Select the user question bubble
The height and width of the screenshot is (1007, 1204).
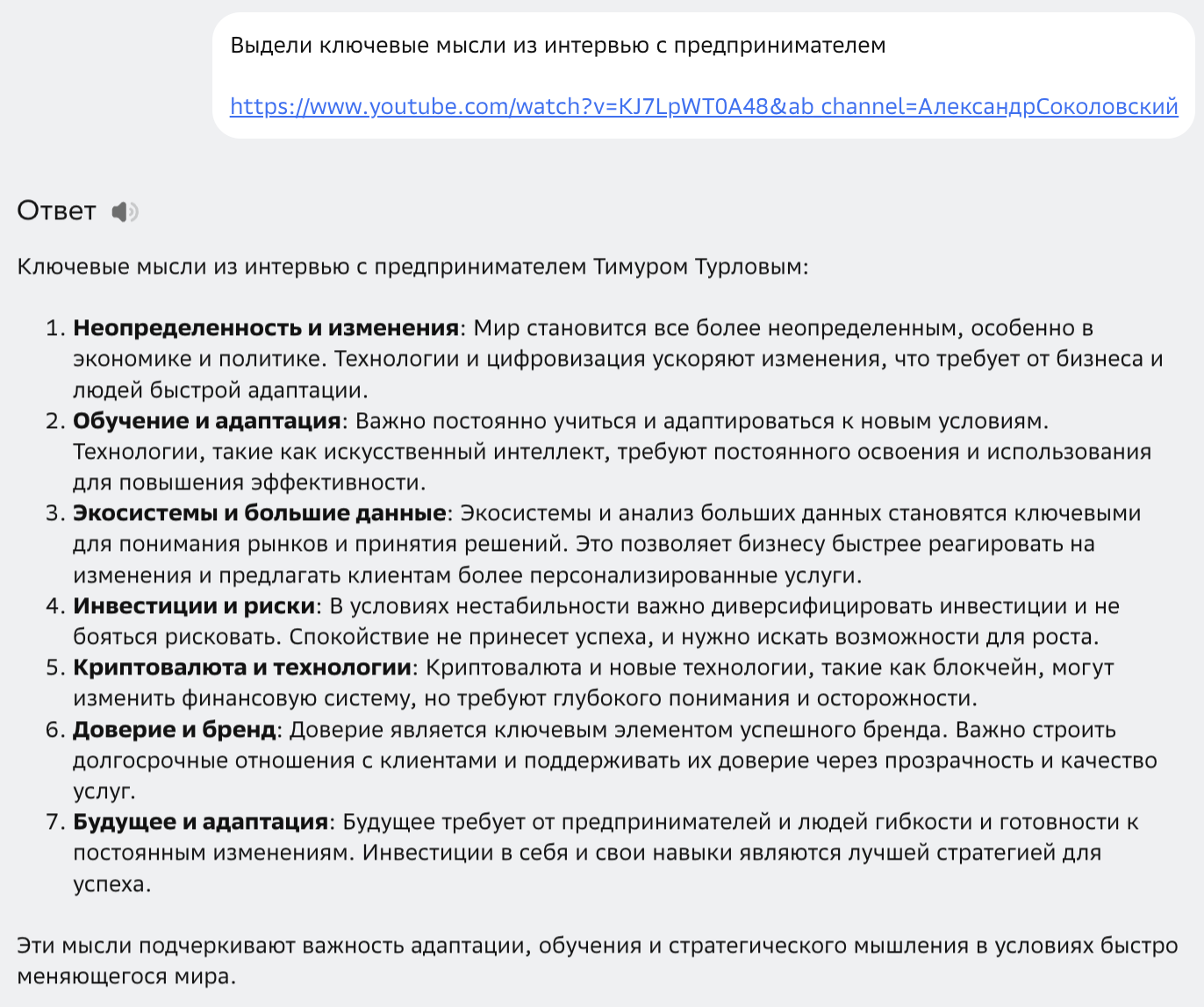[x=702, y=75]
